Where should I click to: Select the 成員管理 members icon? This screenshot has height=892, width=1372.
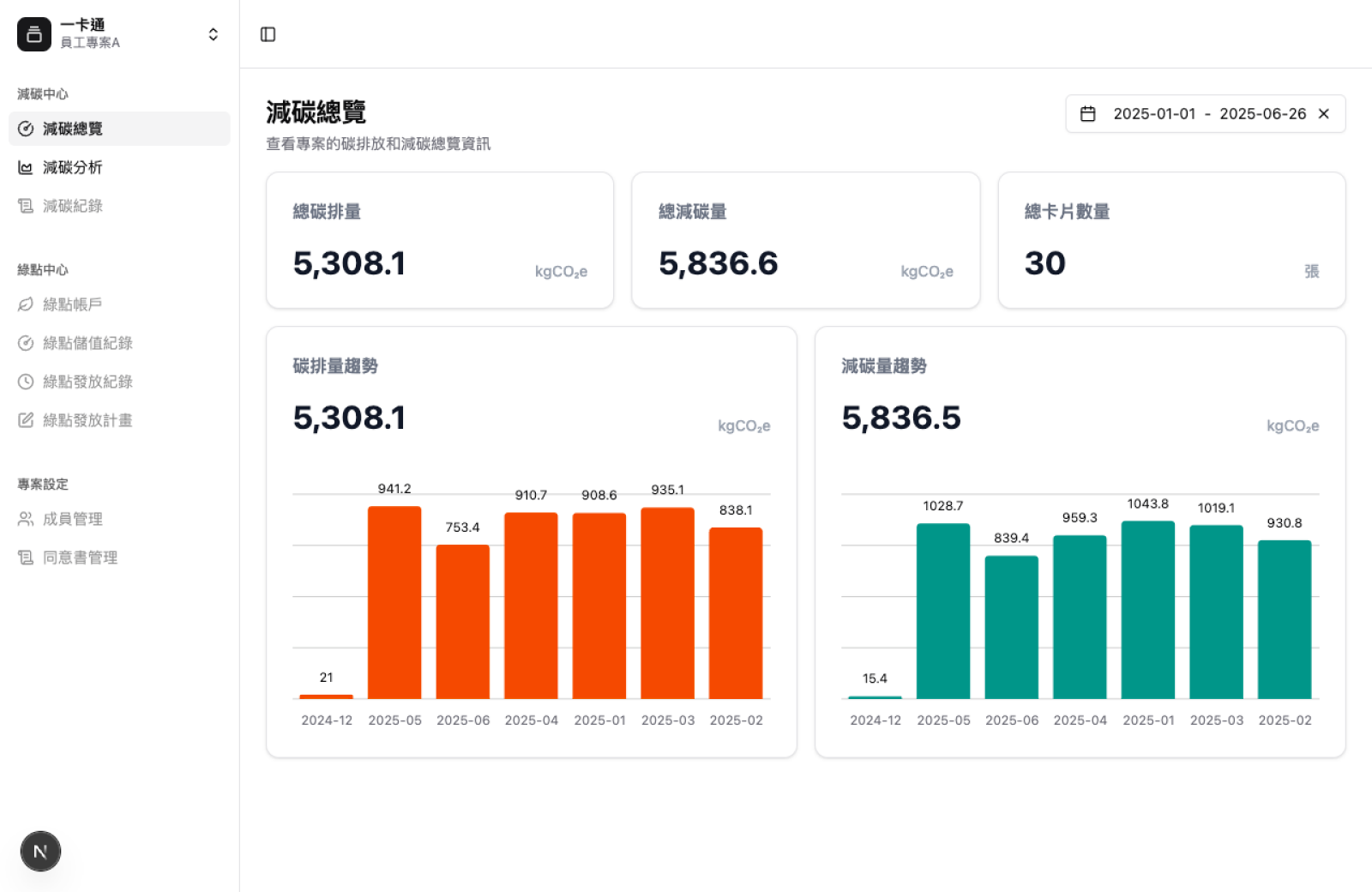(27, 518)
